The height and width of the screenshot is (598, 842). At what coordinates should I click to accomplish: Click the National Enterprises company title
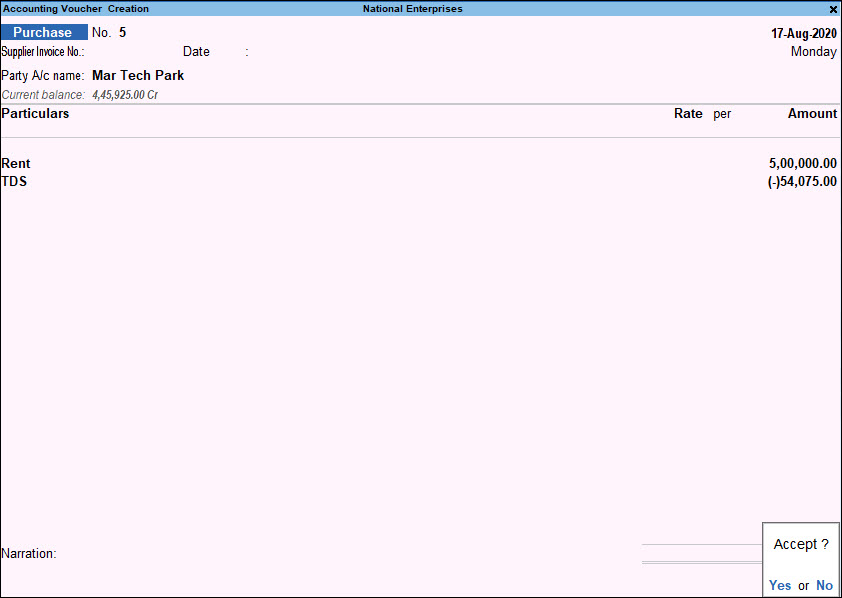coord(412,9)
